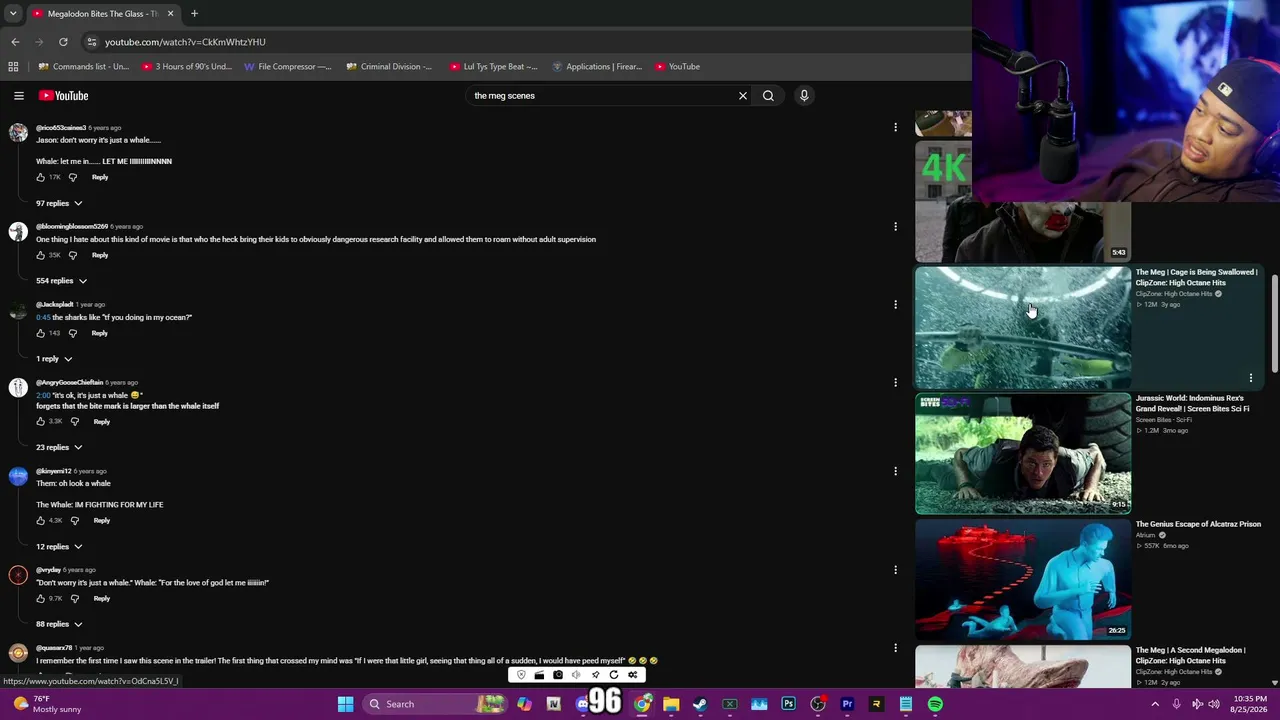
Task: Open options for Cage is Being Swallowed video
Action: pyautogui.click(x=1251, y=378)
